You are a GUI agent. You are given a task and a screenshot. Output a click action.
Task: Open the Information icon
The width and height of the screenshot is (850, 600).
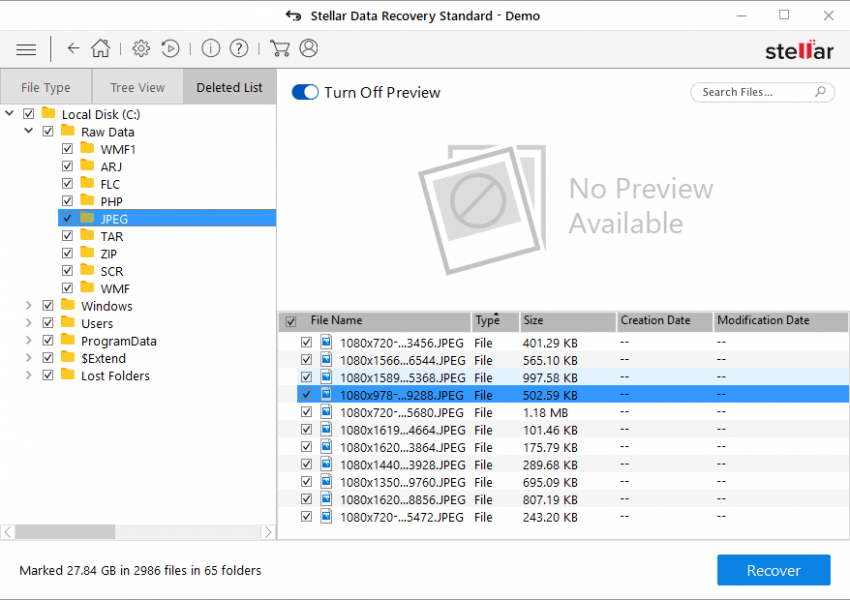pos(211,49)
